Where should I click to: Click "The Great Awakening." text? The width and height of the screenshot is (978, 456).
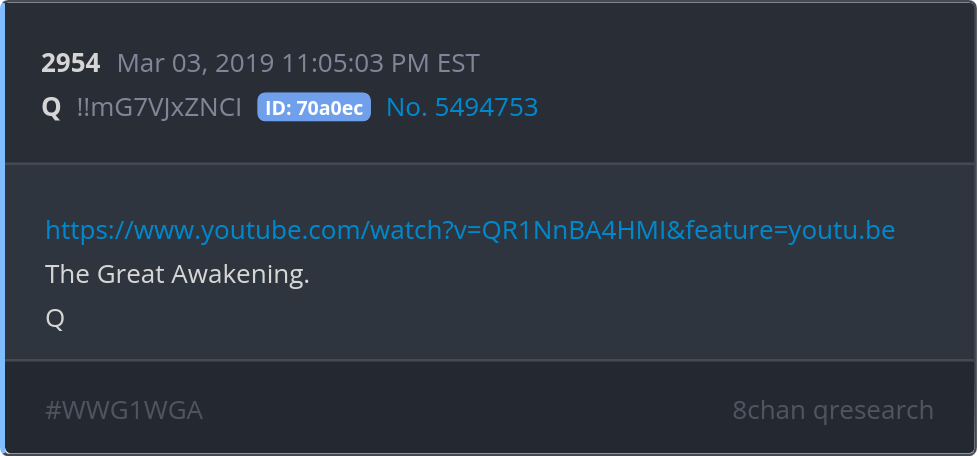[178, 274]
